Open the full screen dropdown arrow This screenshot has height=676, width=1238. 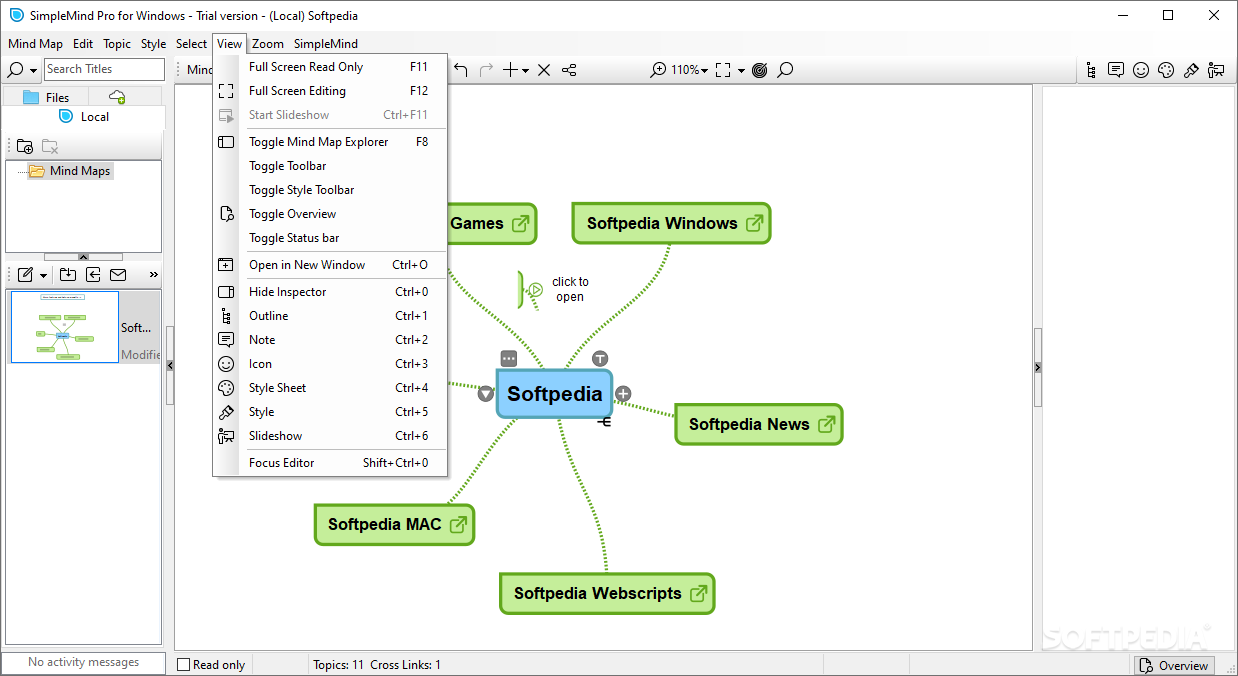(x=741, y=71)
